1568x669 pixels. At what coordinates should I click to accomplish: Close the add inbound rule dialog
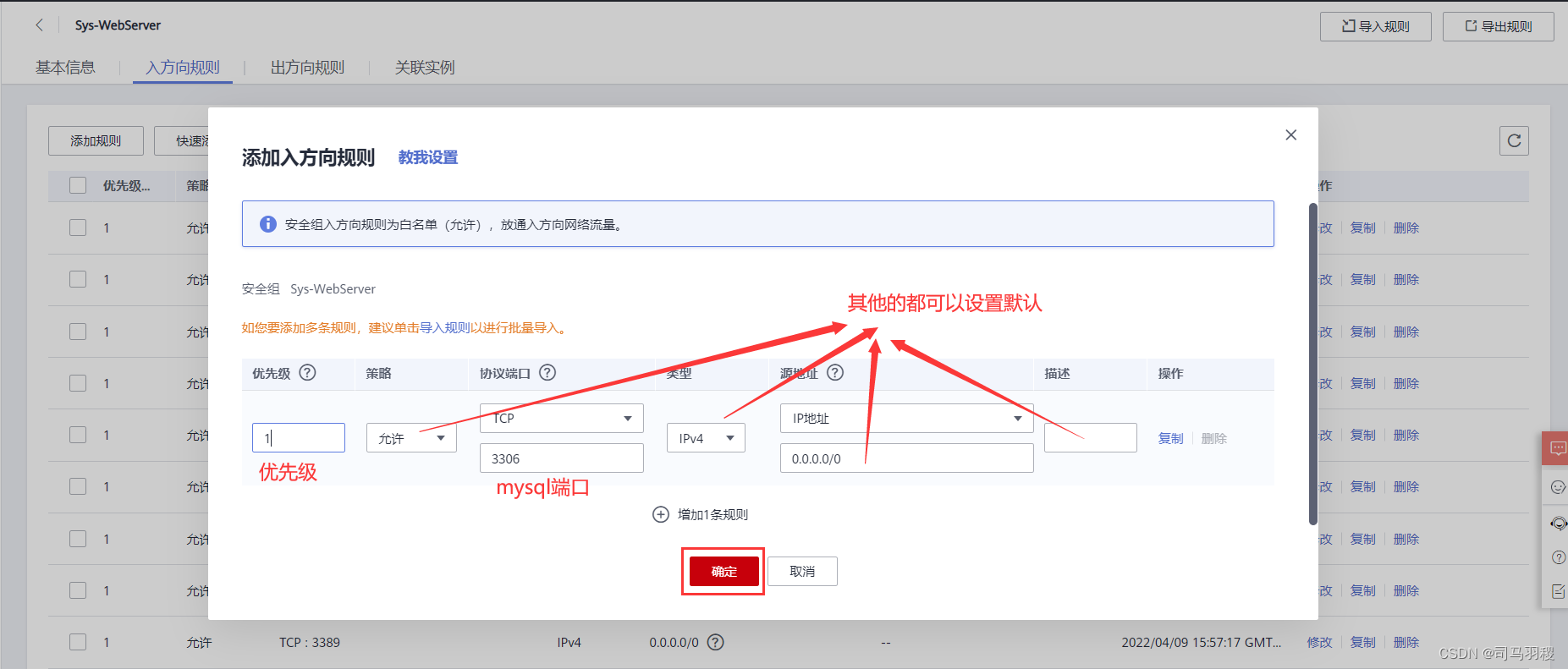(x=1290, y=134)
